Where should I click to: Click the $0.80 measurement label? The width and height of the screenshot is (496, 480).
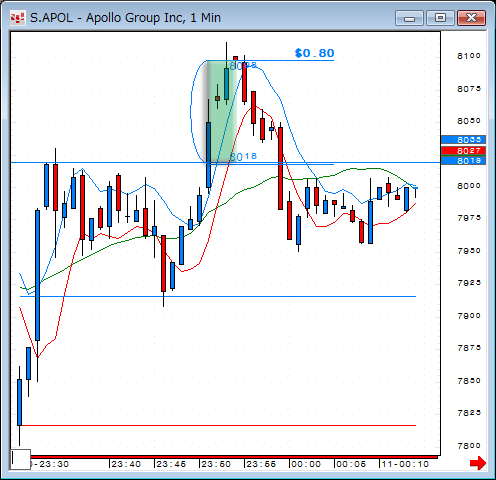click(x=314, y=53)
